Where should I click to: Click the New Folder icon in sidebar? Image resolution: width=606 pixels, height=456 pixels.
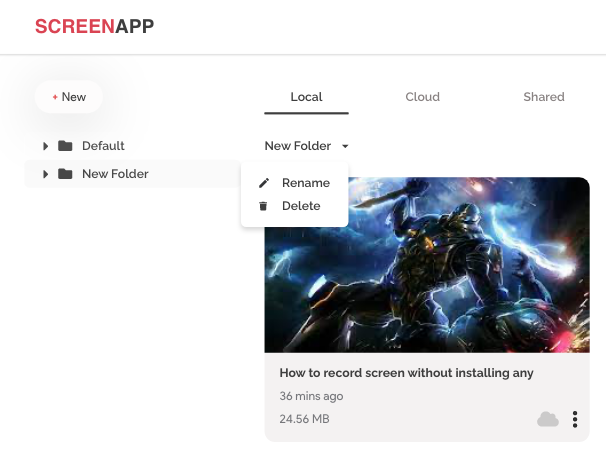click(x=65, y=174)
